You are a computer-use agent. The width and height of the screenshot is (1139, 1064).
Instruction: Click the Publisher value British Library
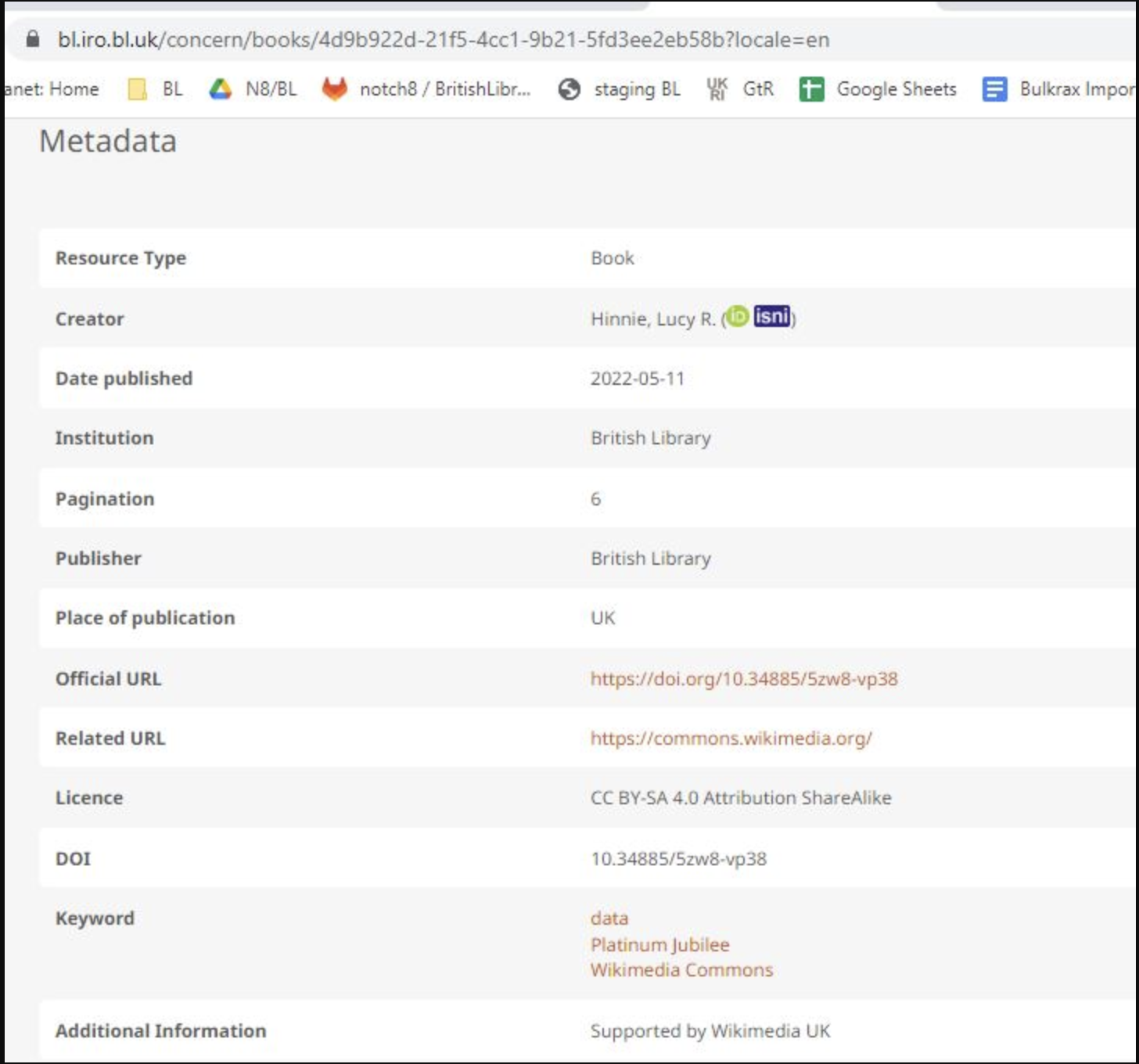pyautogui.click(x=651, y=559)
